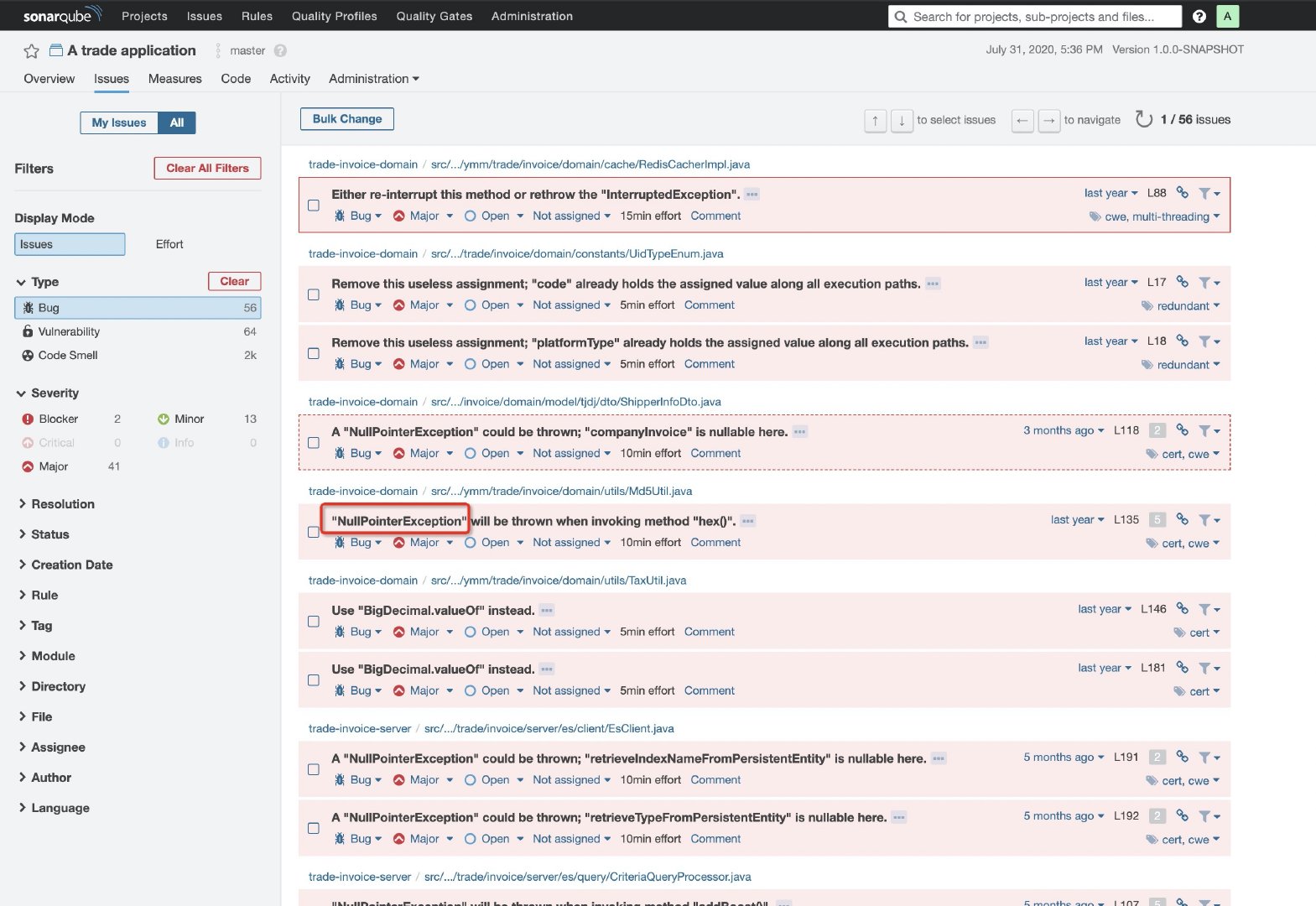Open the help question mark icon
The height and width of the screenshot is (906, 1316).
[1199, 16]
